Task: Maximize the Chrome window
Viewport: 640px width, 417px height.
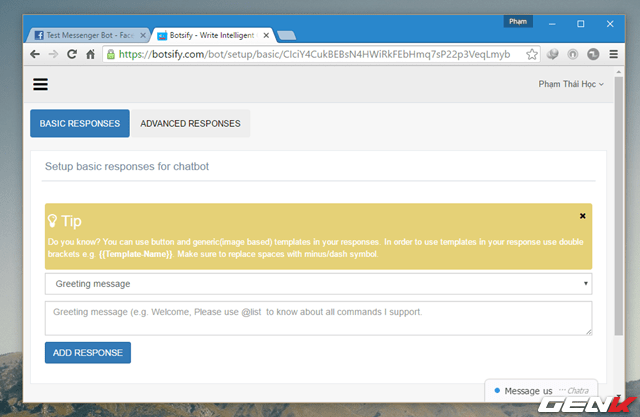Action: pos(580,24)
